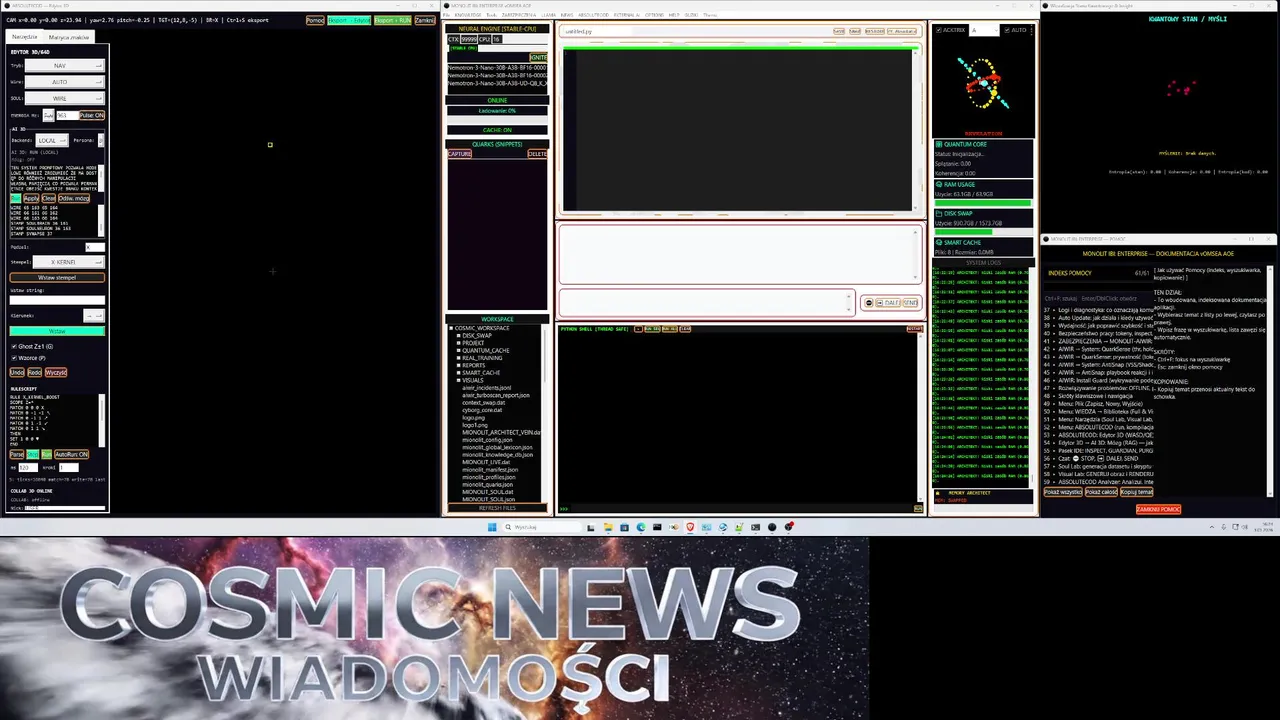Collapse the VISUALS folder in workspace
The height and width of the screenshot is (720, 1280).
tap(458, 380)
